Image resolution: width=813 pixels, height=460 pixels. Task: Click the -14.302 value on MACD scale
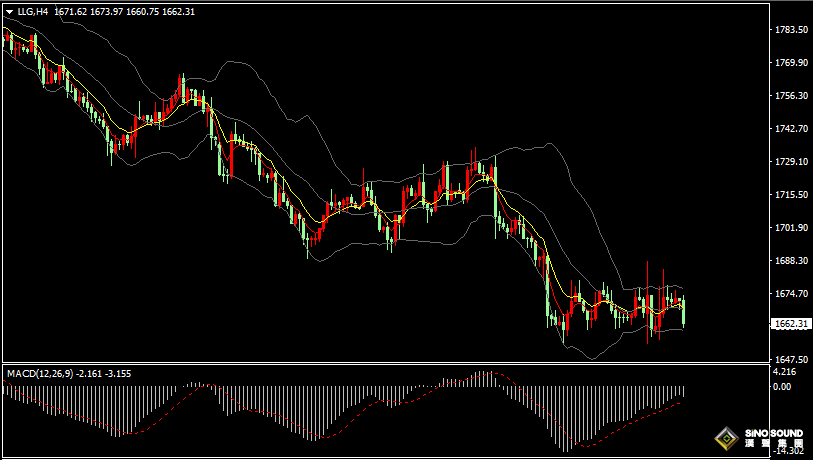point(788,451)
